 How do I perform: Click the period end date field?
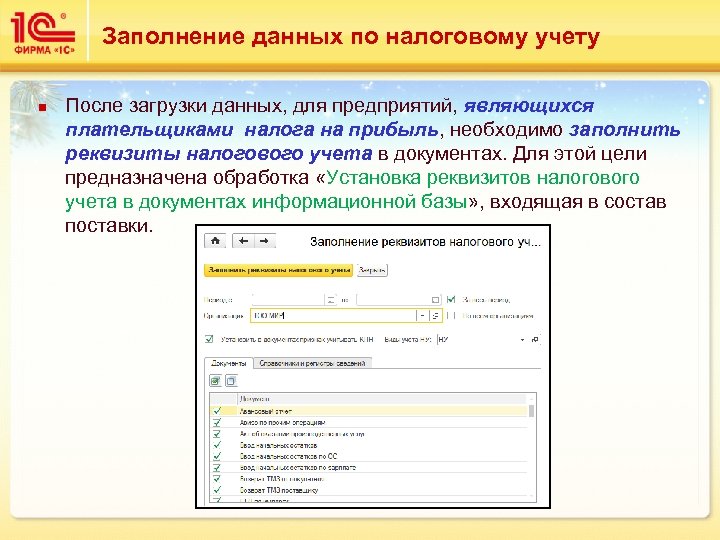[393, 300]
